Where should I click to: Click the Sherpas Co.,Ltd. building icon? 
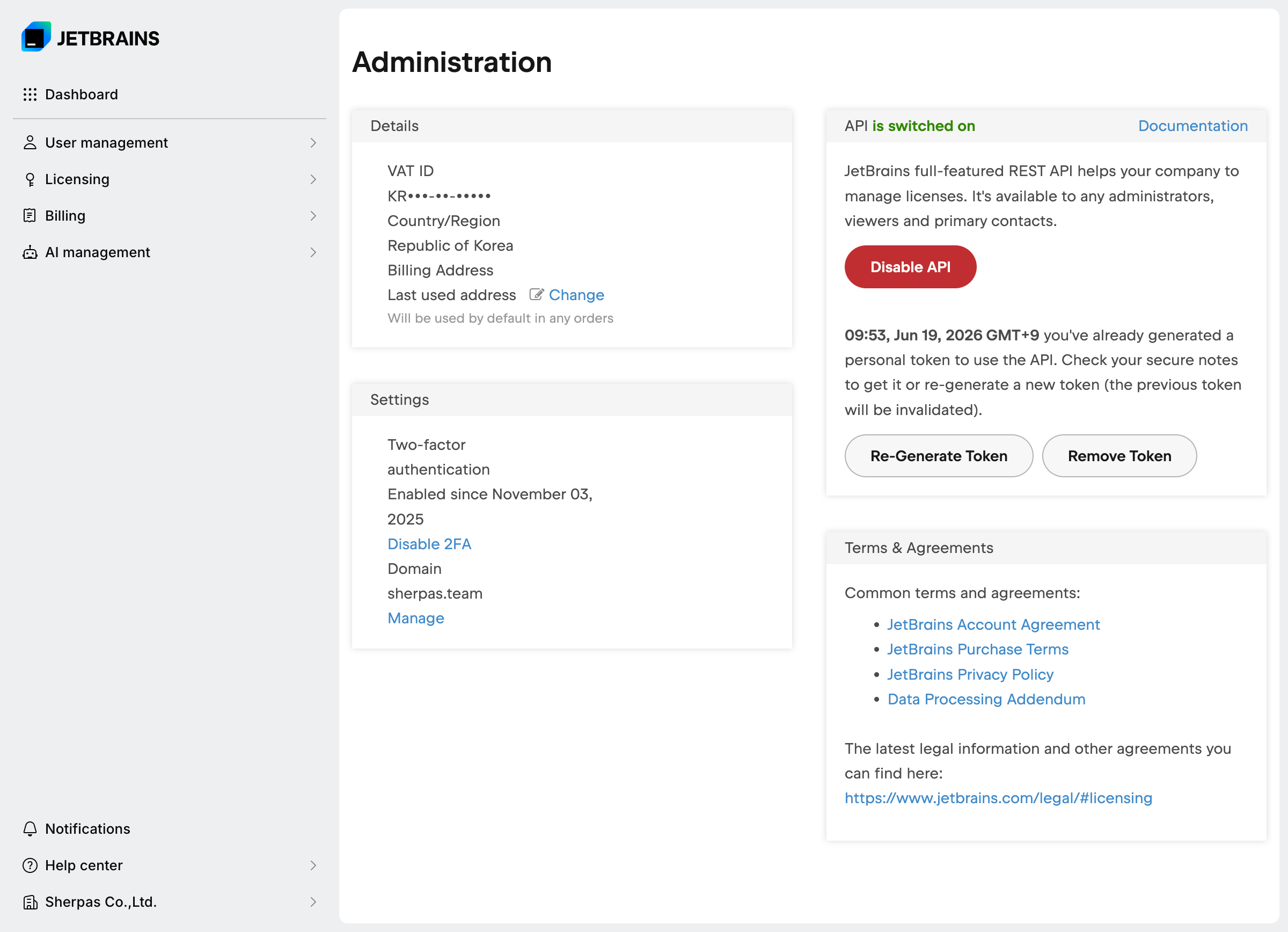pos(30,902)
